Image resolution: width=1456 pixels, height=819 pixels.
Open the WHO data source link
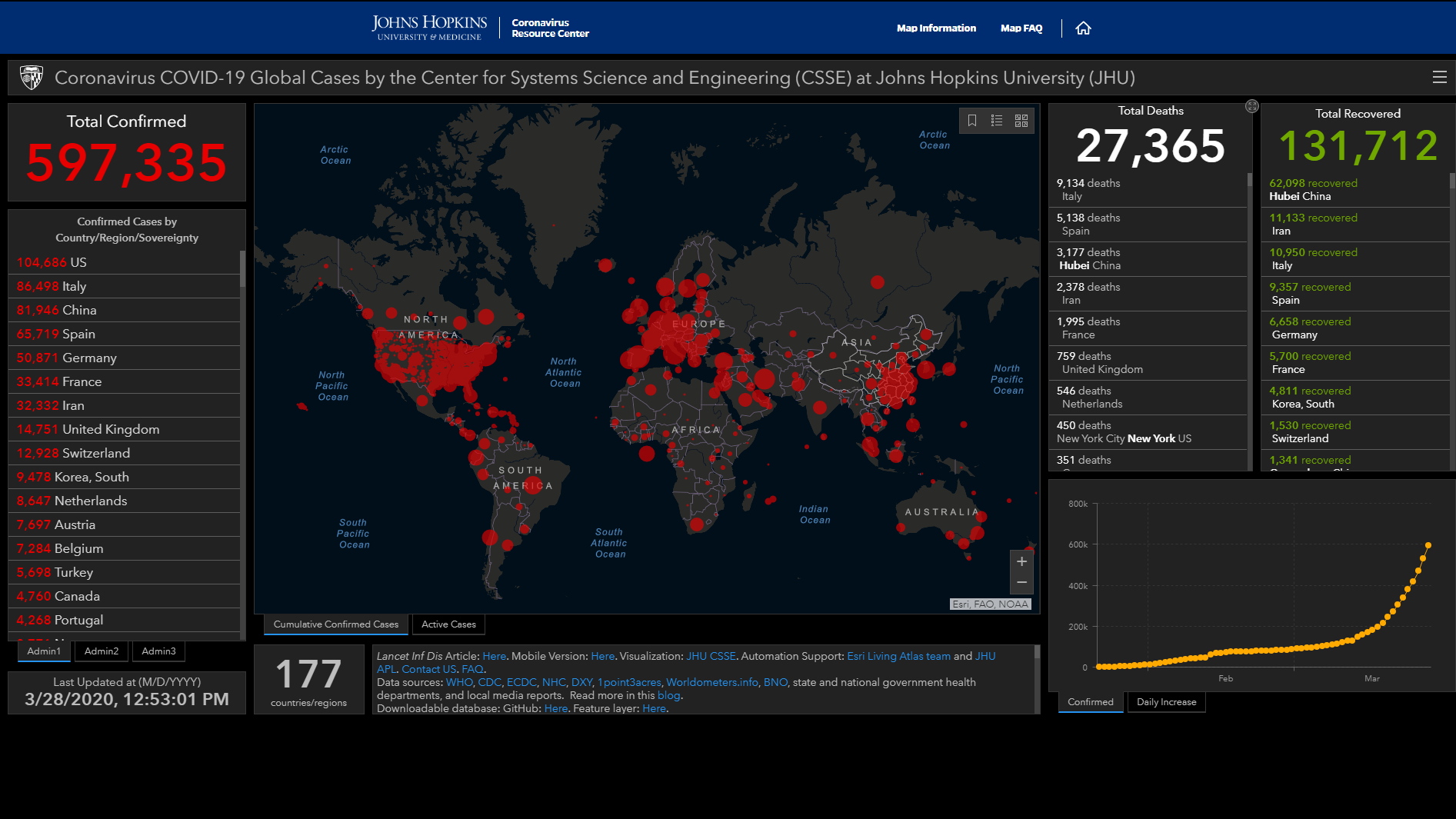459,682
